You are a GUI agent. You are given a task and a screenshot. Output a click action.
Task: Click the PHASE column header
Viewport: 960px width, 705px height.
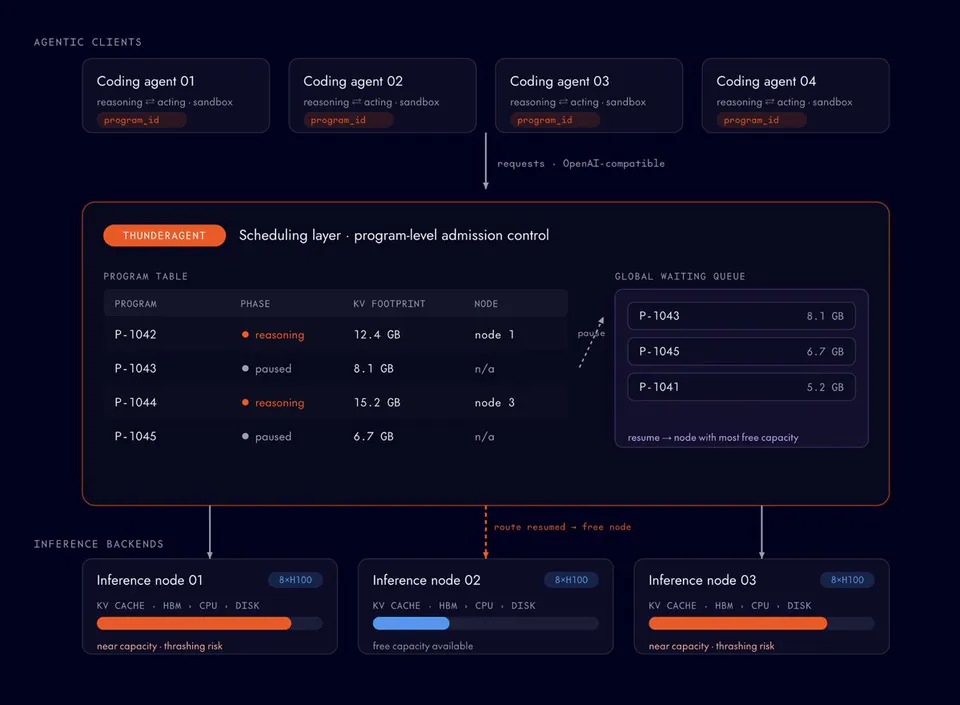(255, 304)
